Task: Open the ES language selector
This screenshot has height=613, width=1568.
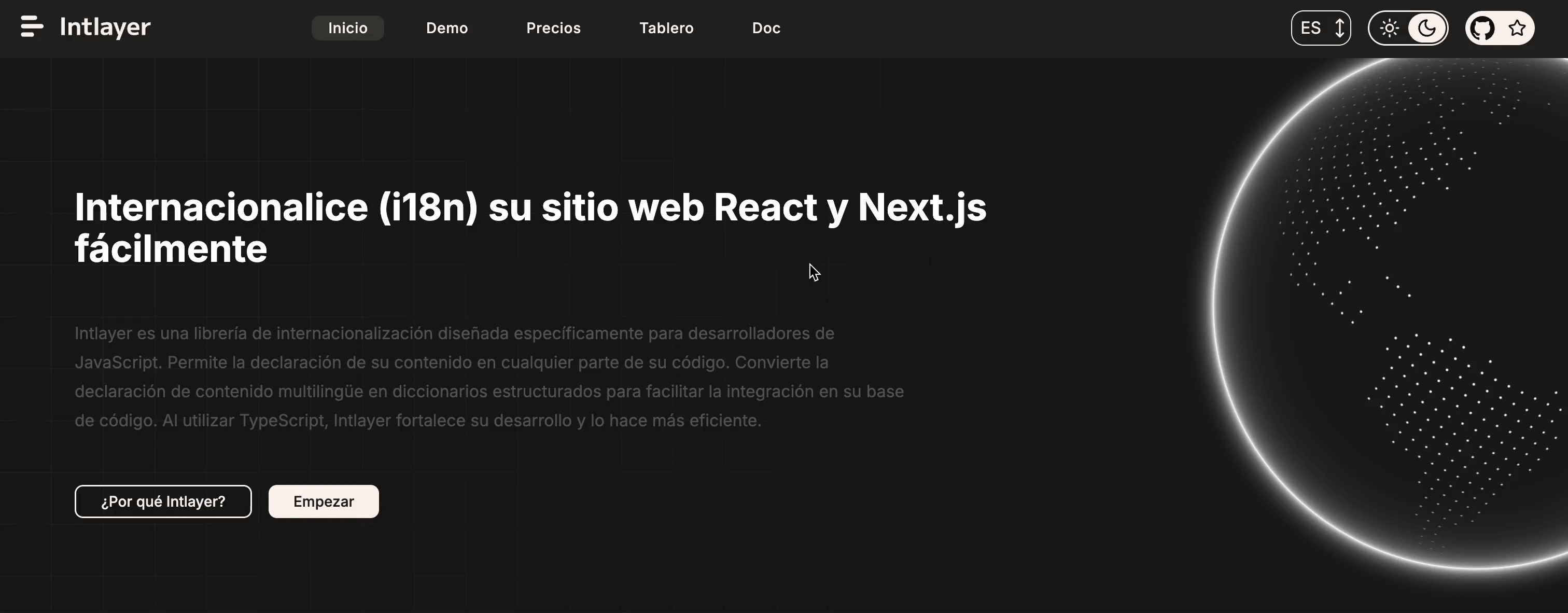Action: [x=1310, y=28]
